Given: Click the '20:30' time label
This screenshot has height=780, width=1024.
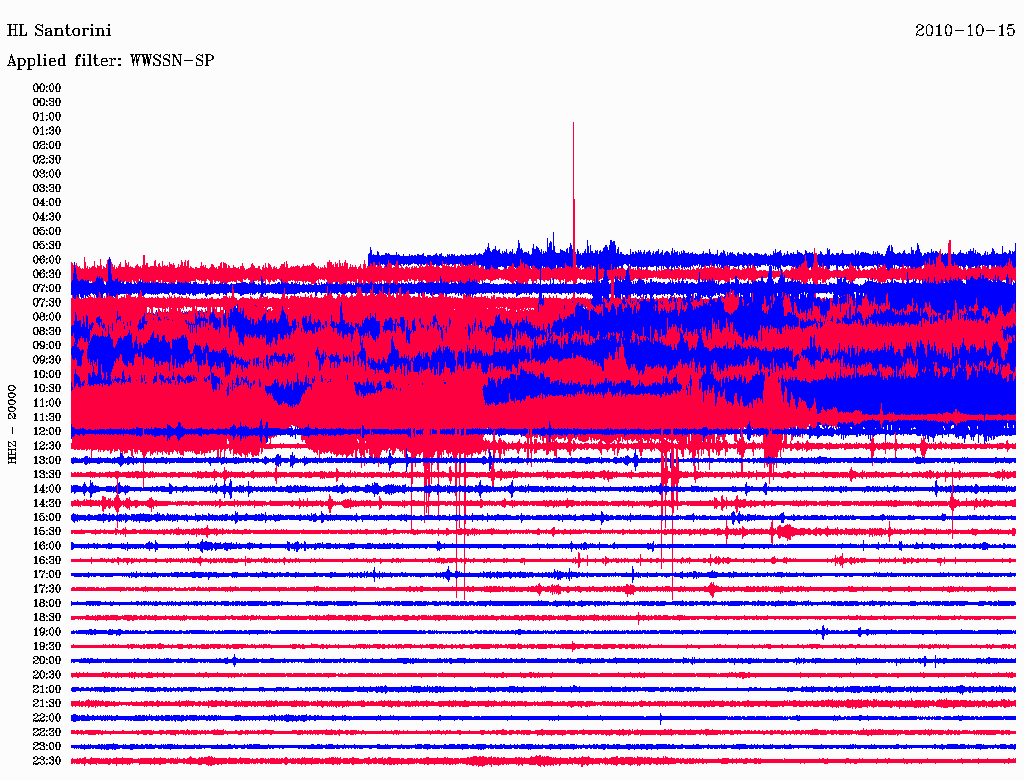Looking at the screenshot, I should tap(47, 675).
